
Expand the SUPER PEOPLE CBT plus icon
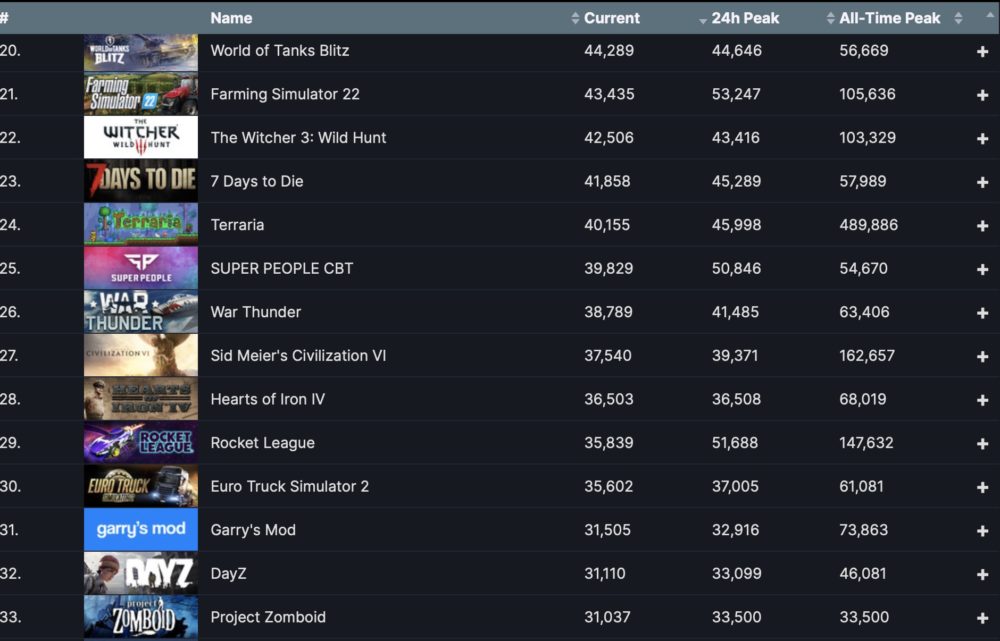click(x=982, y=269)
